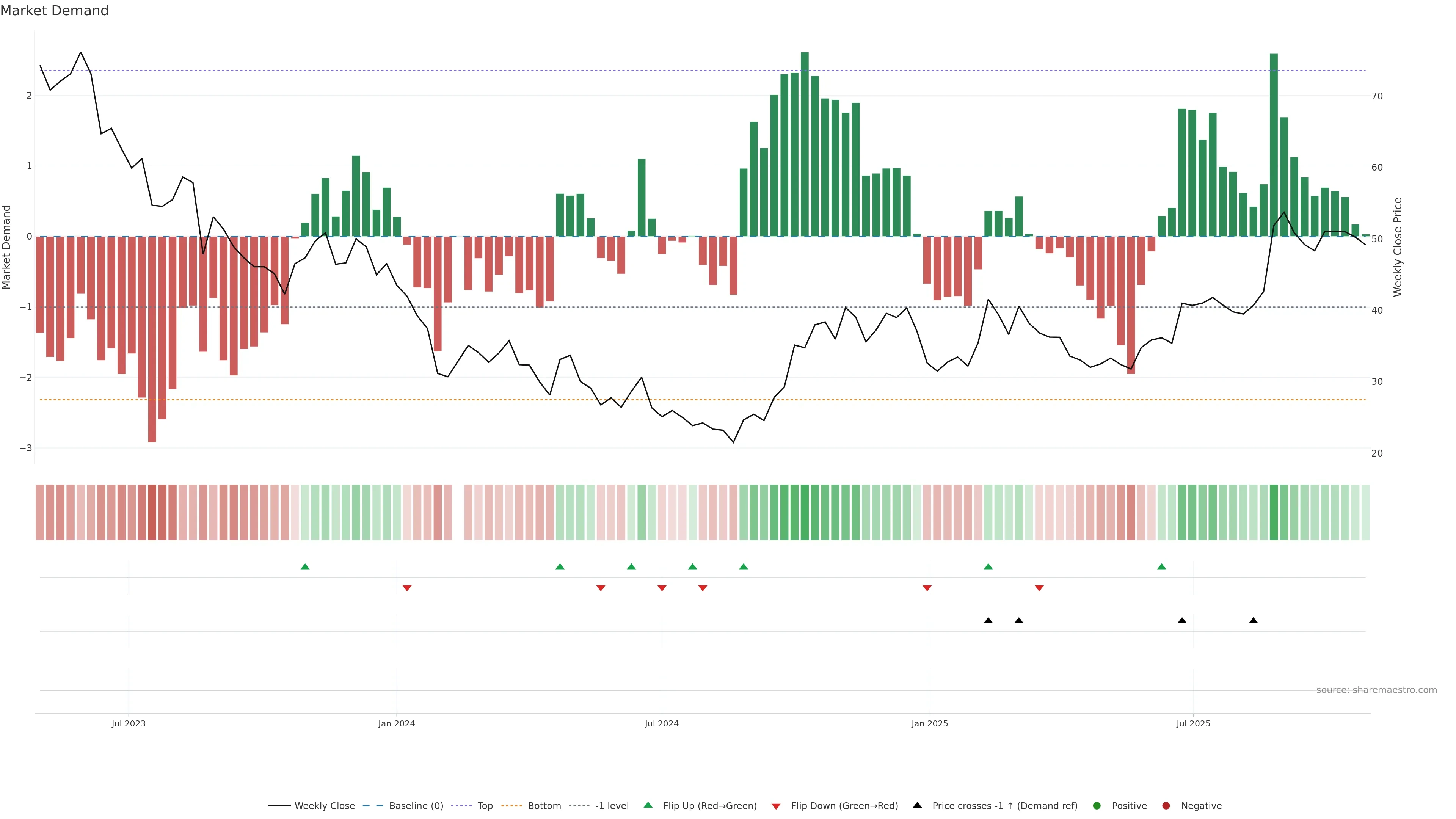Toggle the -1 level legend entry
This screenshot has height=819, width=1456.
[x=612, y=805]
